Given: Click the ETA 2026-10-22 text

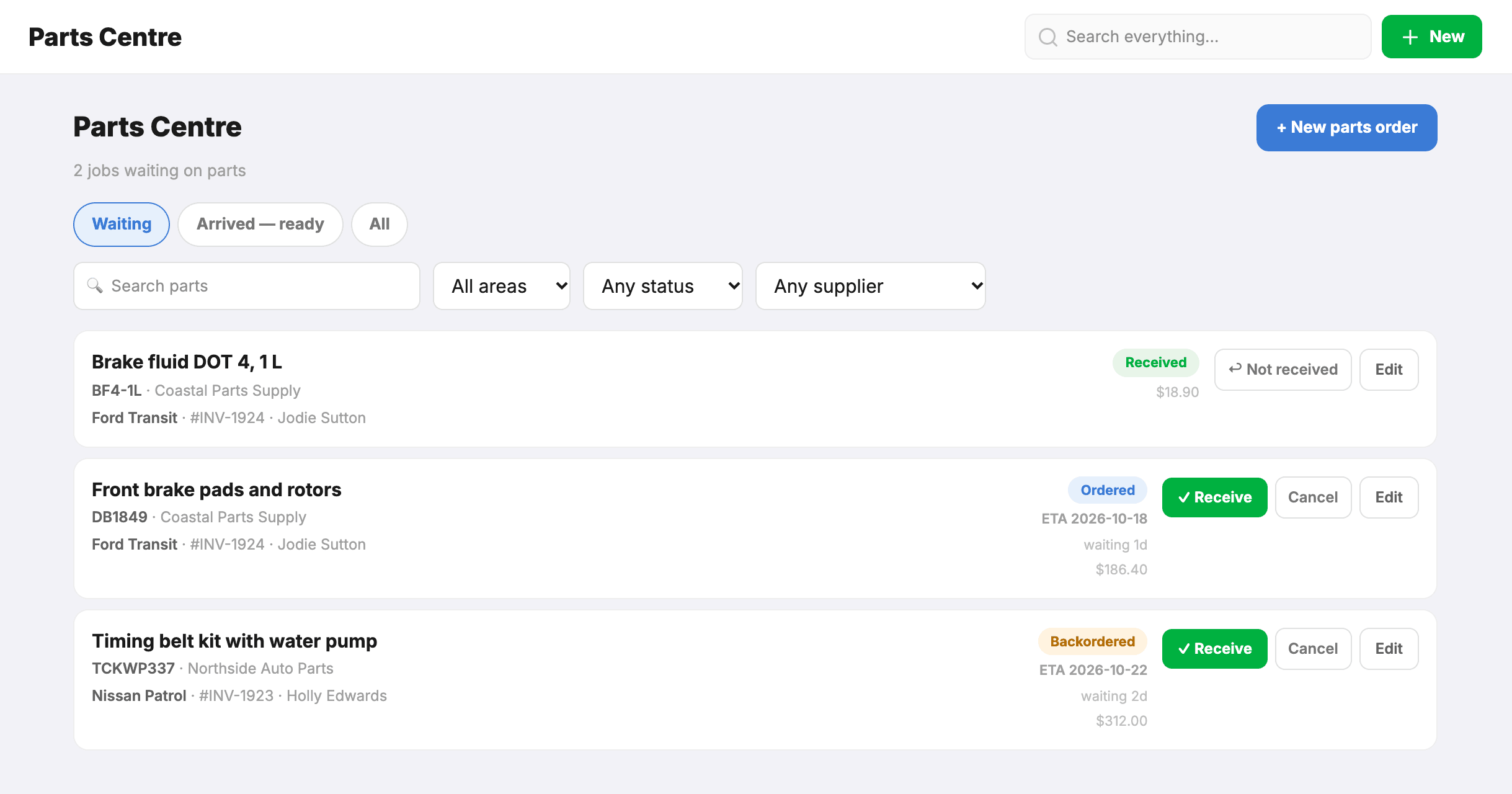Looking at the screenshot, I should 1093,670.
